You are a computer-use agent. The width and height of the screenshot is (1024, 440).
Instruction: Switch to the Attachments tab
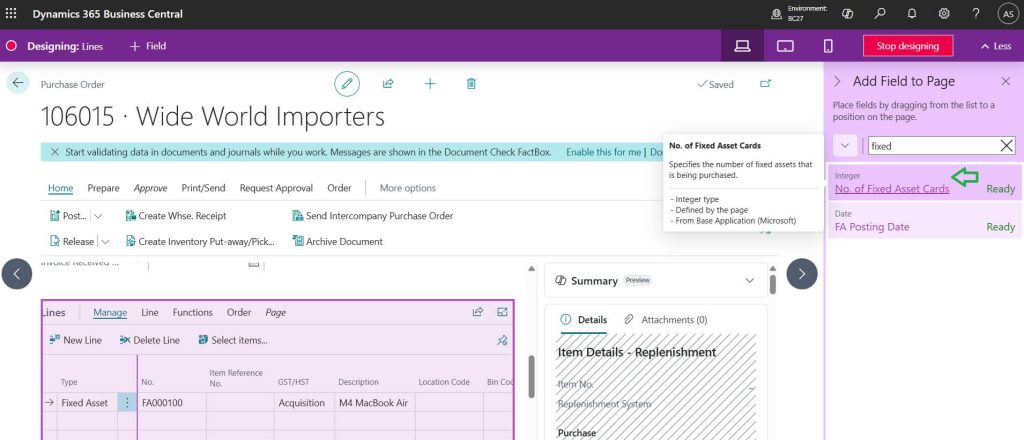[x=665, y=320]
